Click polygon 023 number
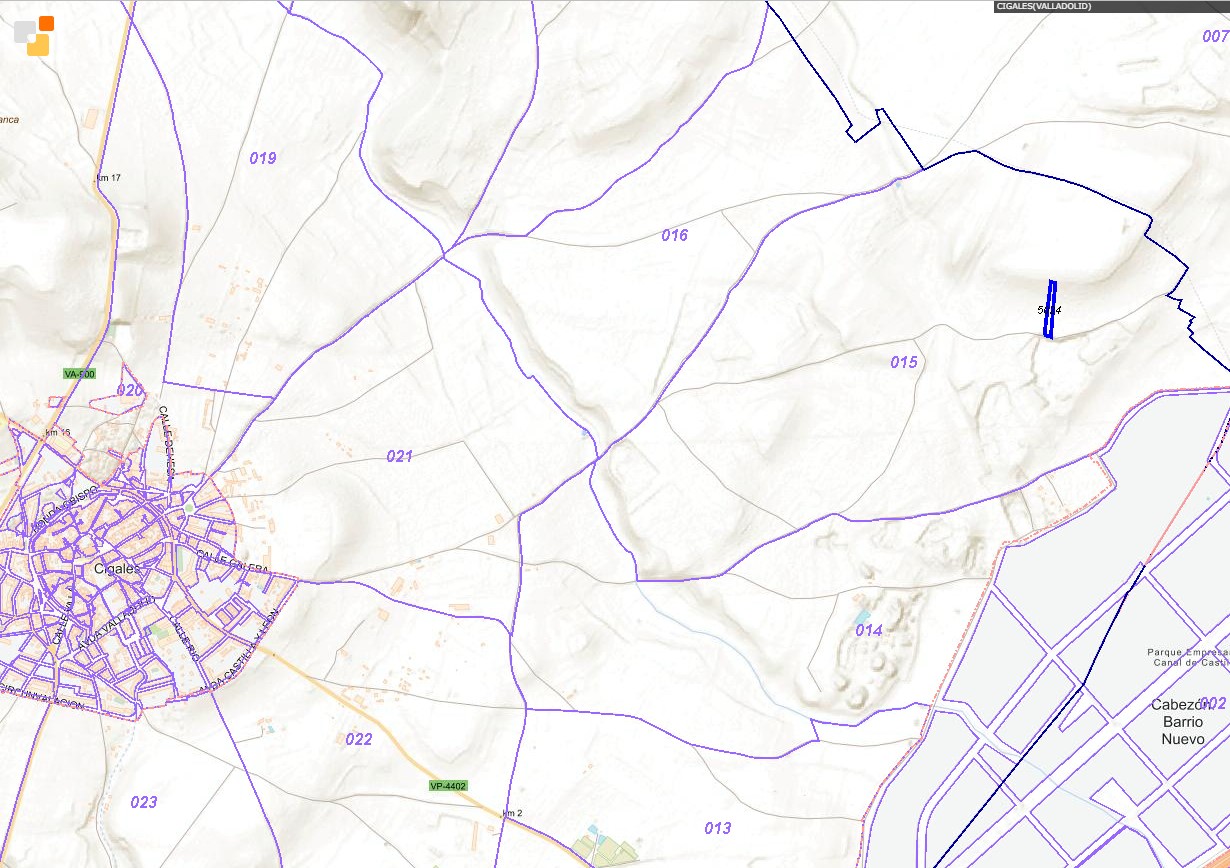The image size is (1230, 868). click(144, 802)
